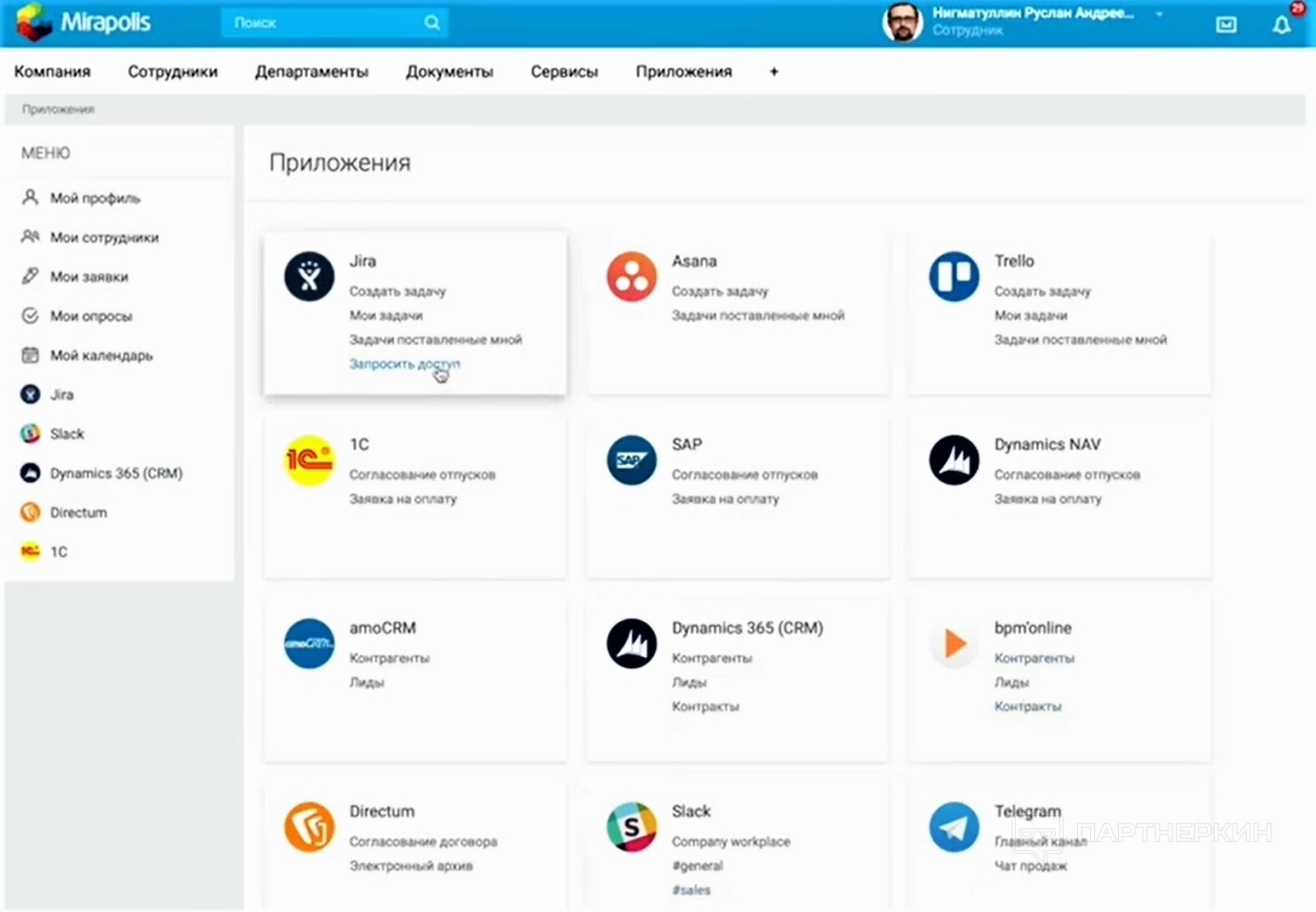Select Мои заявки text in side menu
The image size is (1316, 912).
click(x=90, y=276)
